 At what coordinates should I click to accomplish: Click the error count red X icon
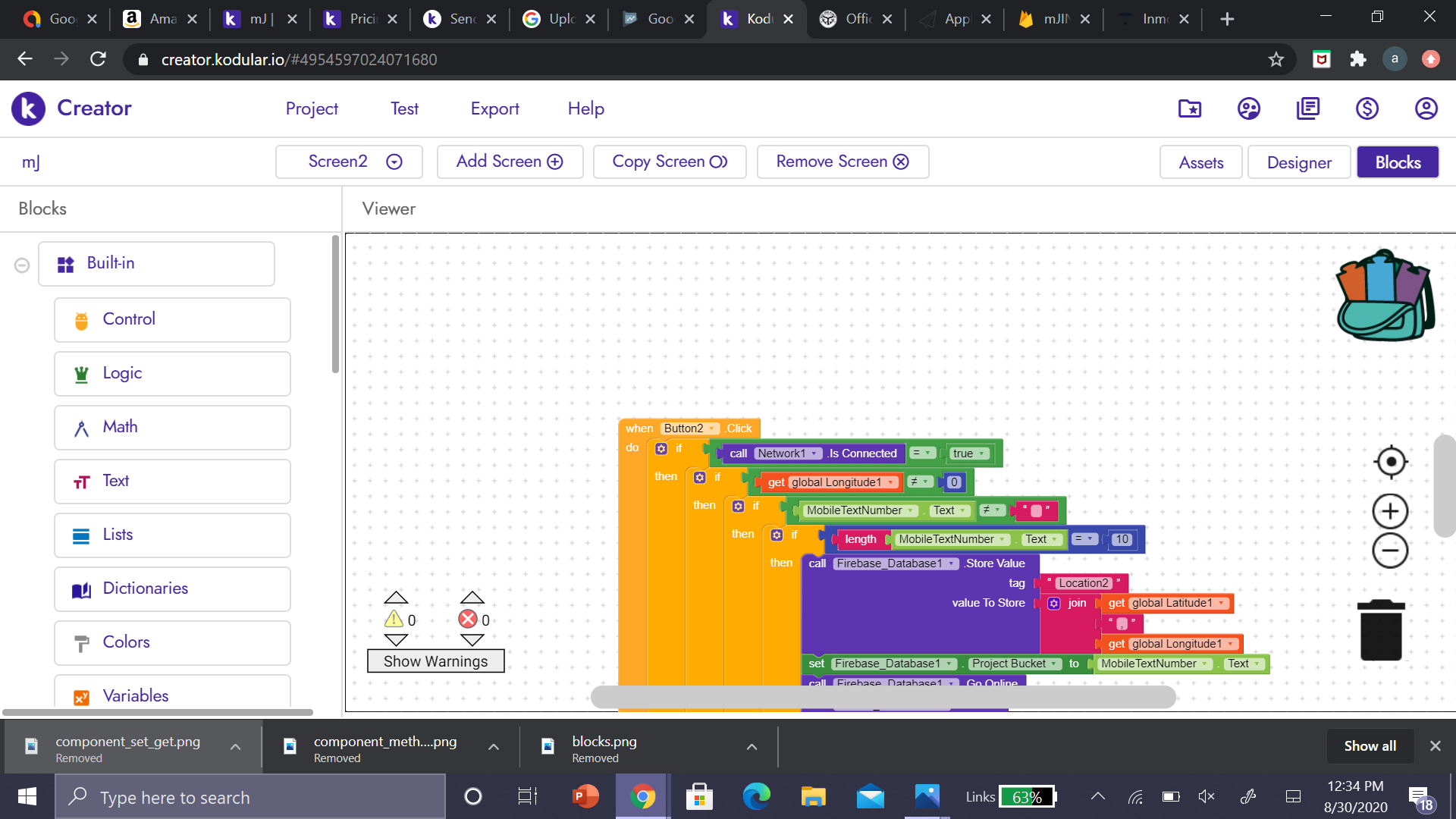tap(468, 619)
